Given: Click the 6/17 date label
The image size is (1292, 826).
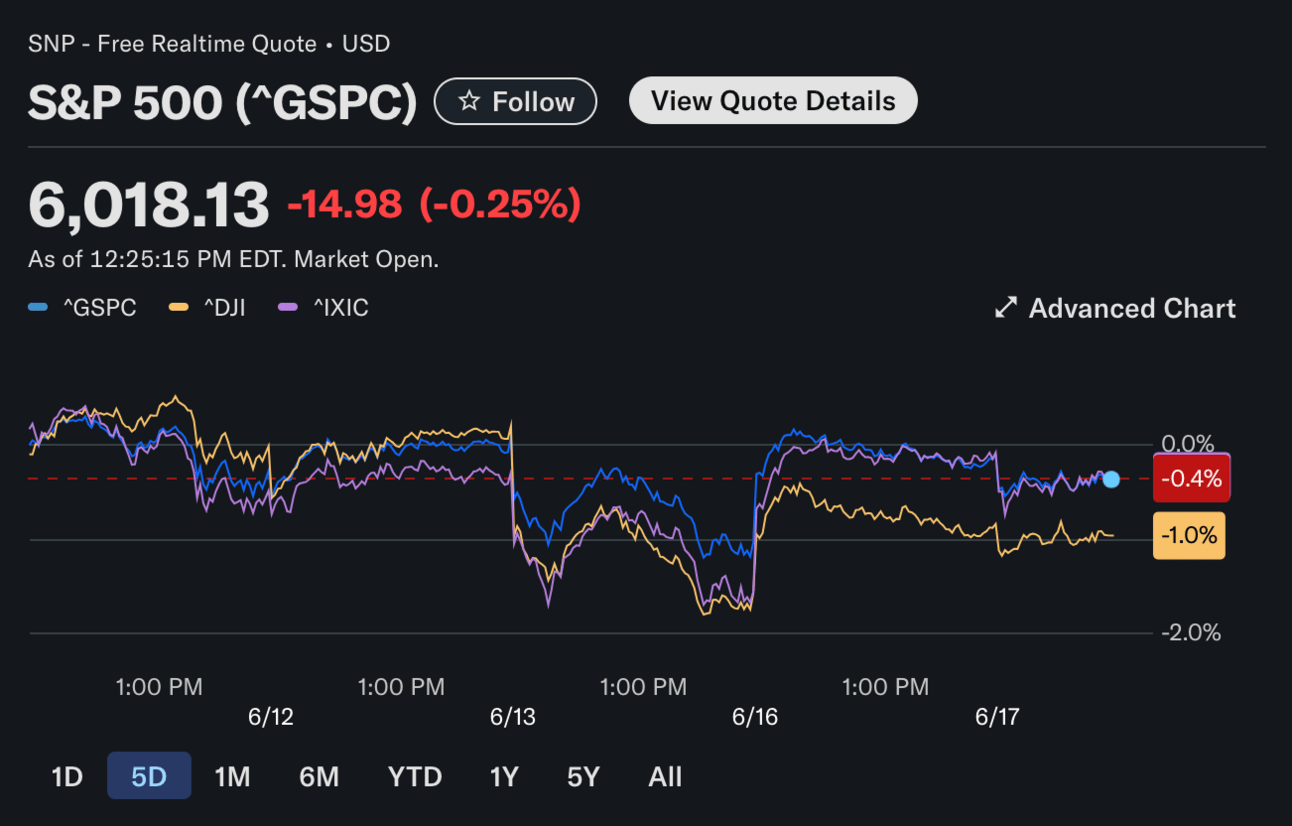Looking at the screenshot, I should (997, 717).
